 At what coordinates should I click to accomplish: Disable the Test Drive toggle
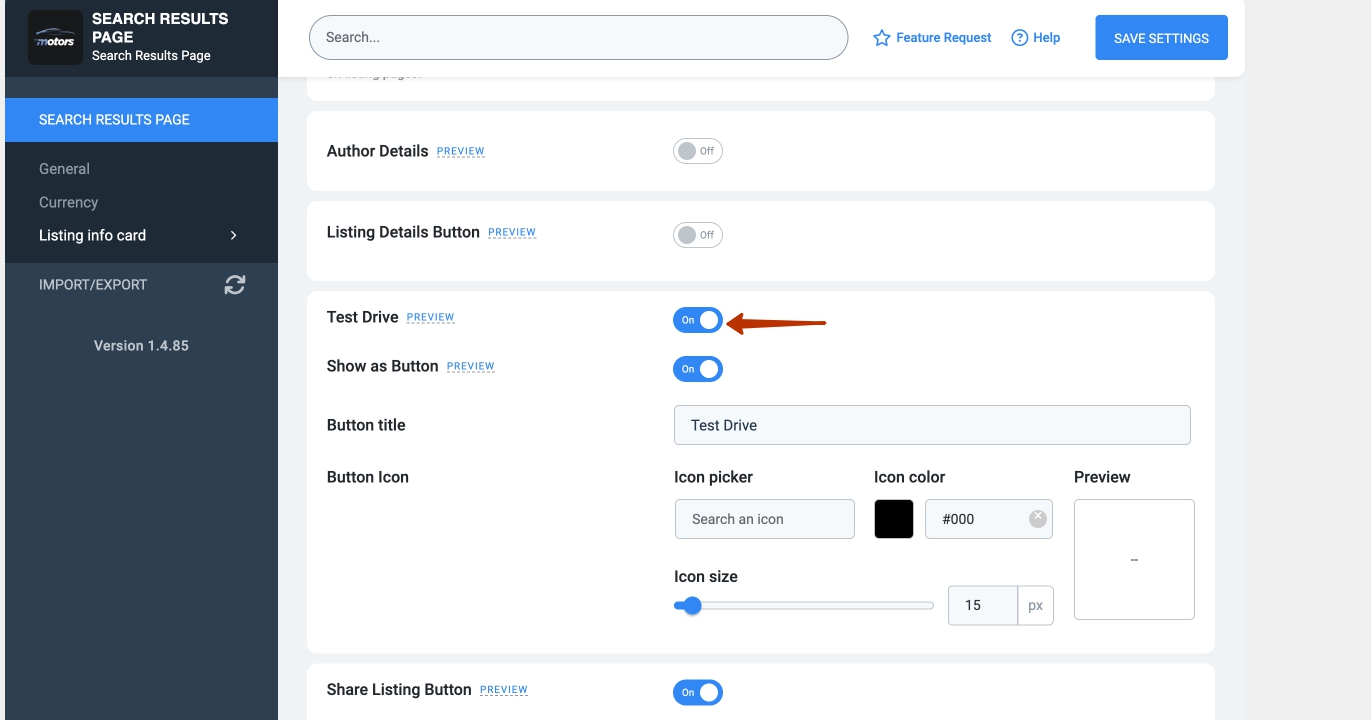pos(697,320)
